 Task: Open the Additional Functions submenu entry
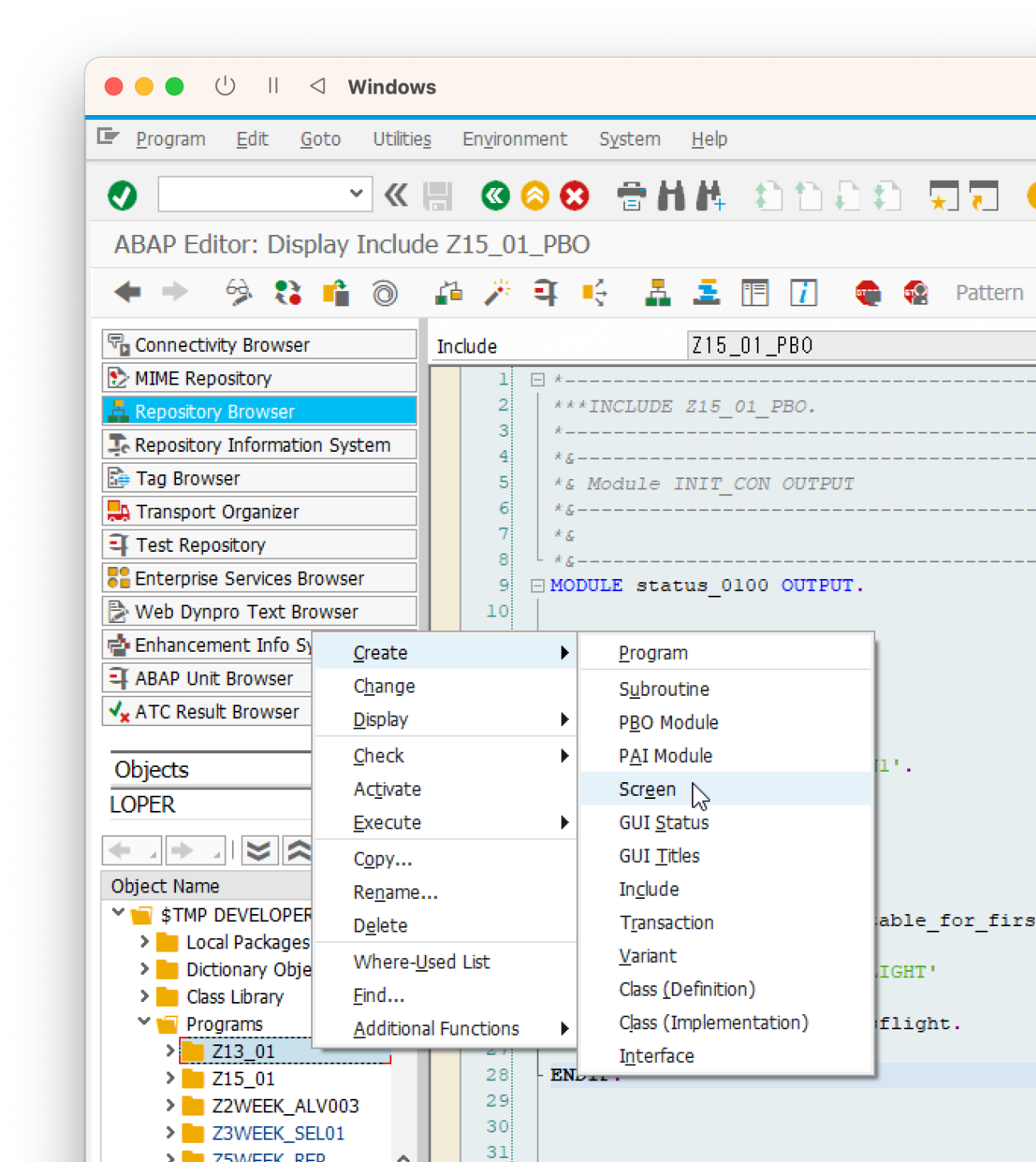coord(446,1028)
